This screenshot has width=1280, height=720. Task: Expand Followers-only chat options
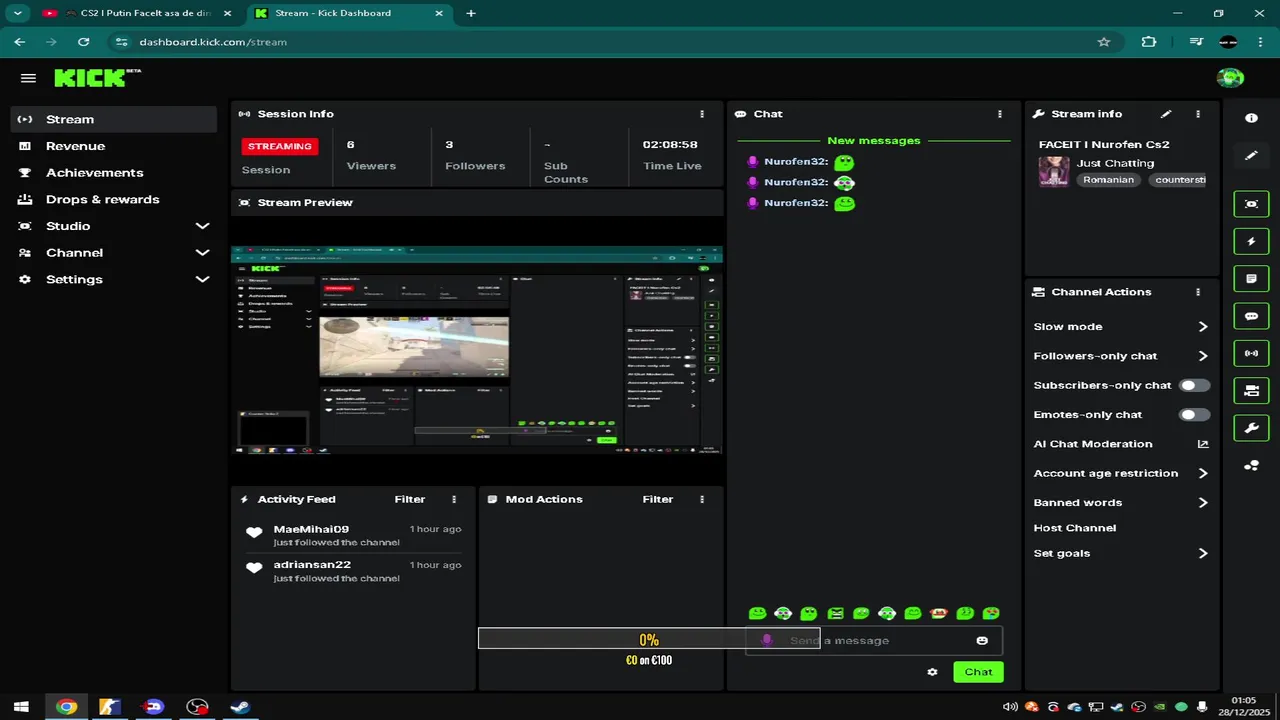[1121, 356]
